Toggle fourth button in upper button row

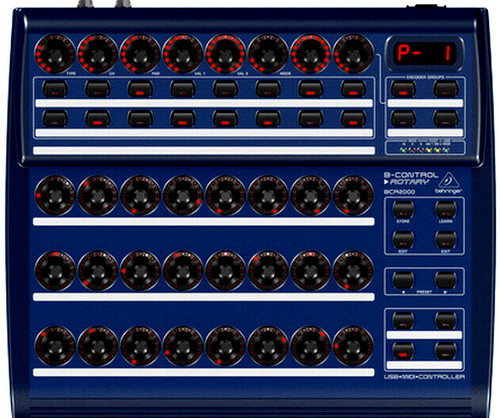click(x=183, y=89)
